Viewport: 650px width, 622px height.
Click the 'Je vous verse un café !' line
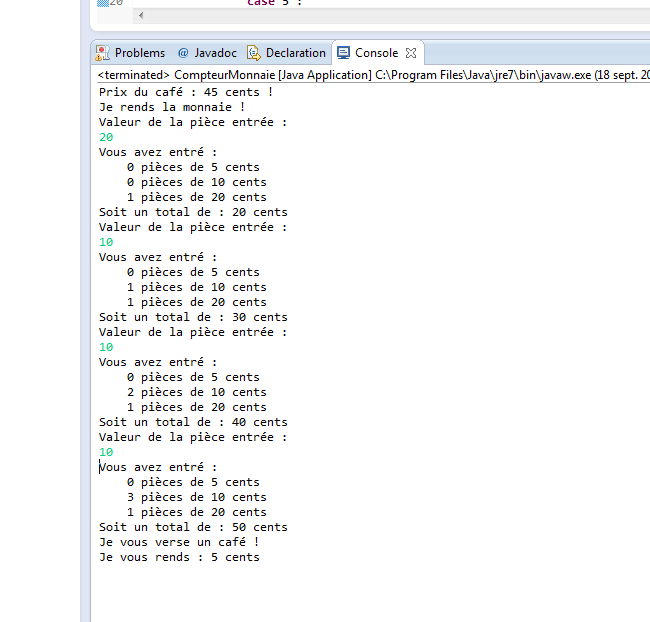[178, 542]
